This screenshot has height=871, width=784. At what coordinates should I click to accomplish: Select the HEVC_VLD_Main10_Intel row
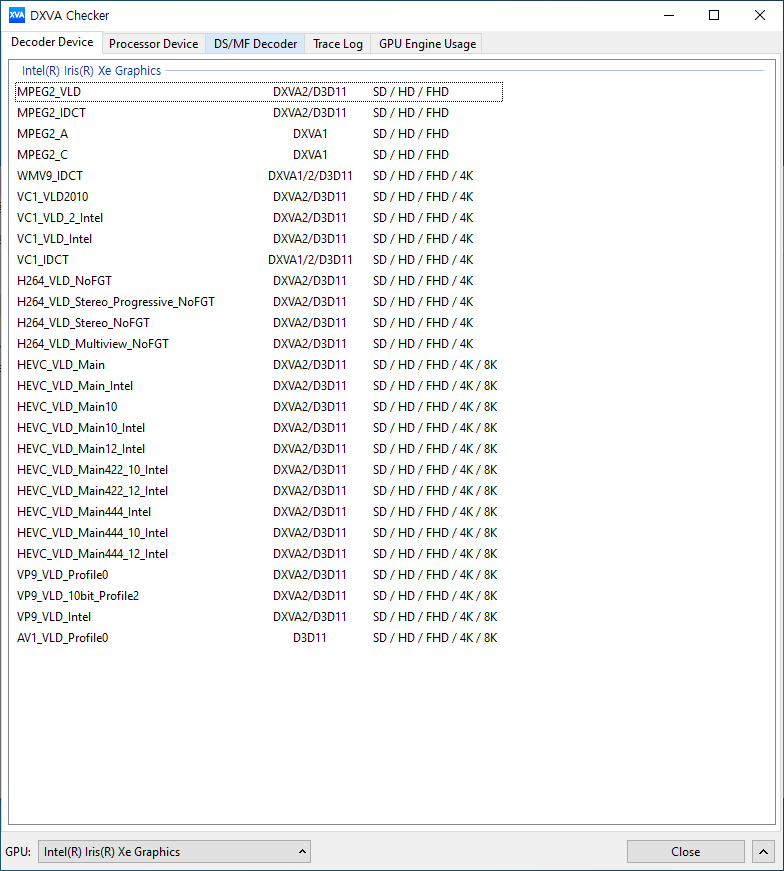259,428
